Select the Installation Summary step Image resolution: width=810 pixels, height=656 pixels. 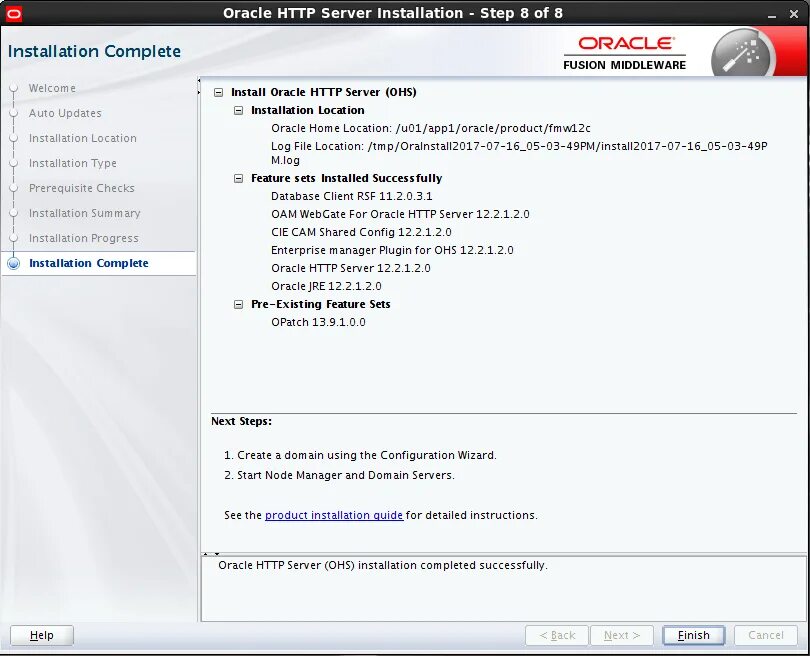pos(85,213)
